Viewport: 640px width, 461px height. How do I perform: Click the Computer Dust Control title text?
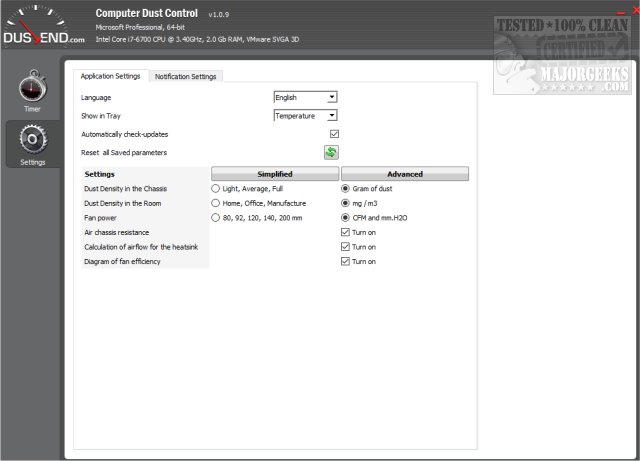point(147,13)
